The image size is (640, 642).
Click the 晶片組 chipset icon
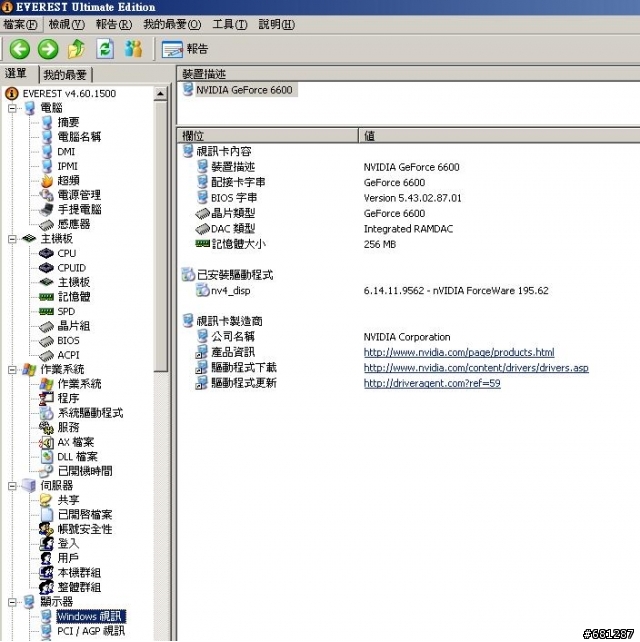coord(47,326)
